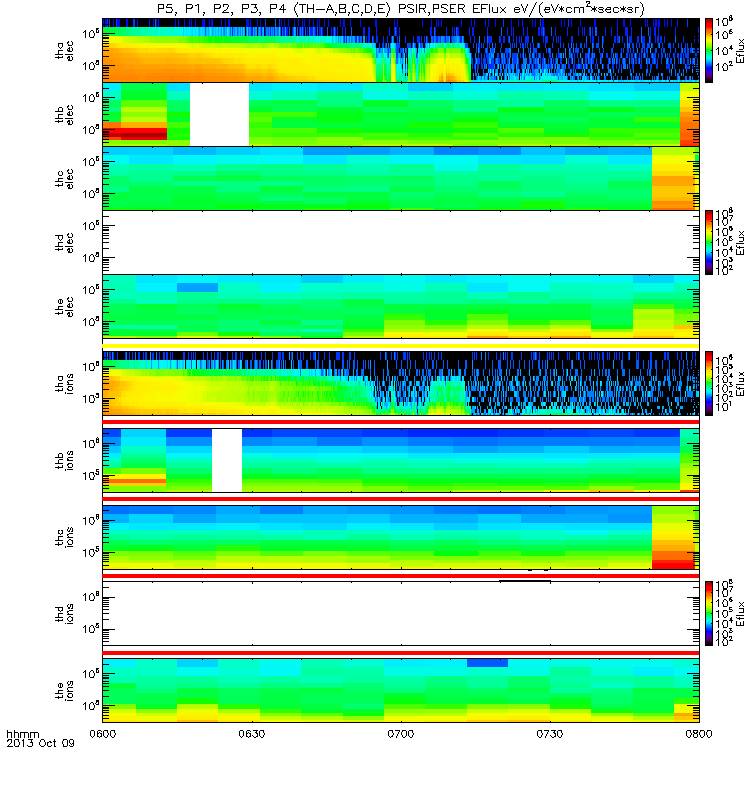Viewport: 750px width, 800px height.
Task: Click inside the empty thd ions plot area
Action: (401, 613)
